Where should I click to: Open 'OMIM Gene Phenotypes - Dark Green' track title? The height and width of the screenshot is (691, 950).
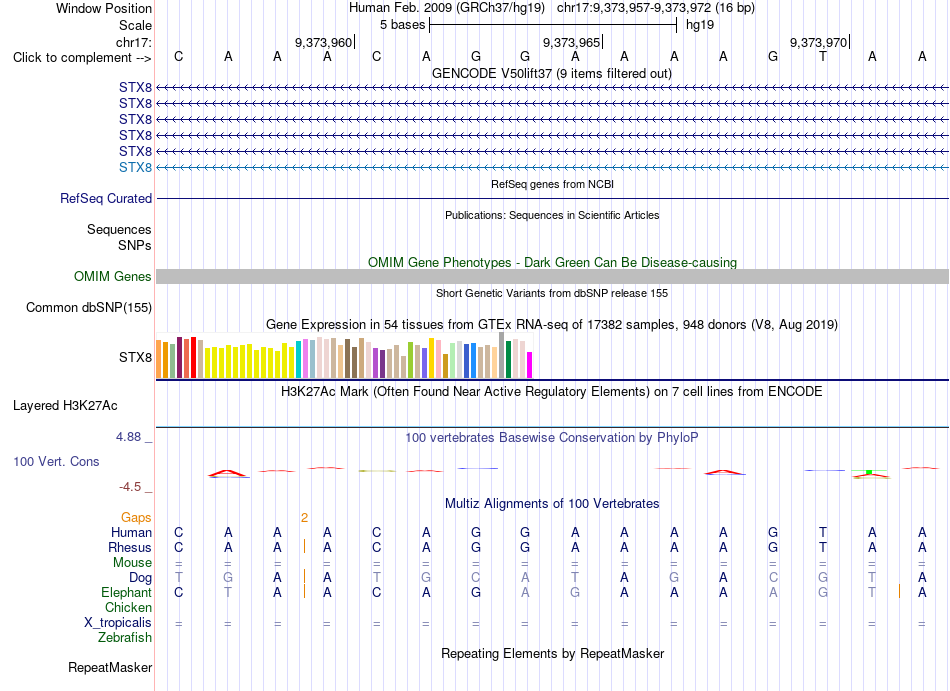click(552, 262)
